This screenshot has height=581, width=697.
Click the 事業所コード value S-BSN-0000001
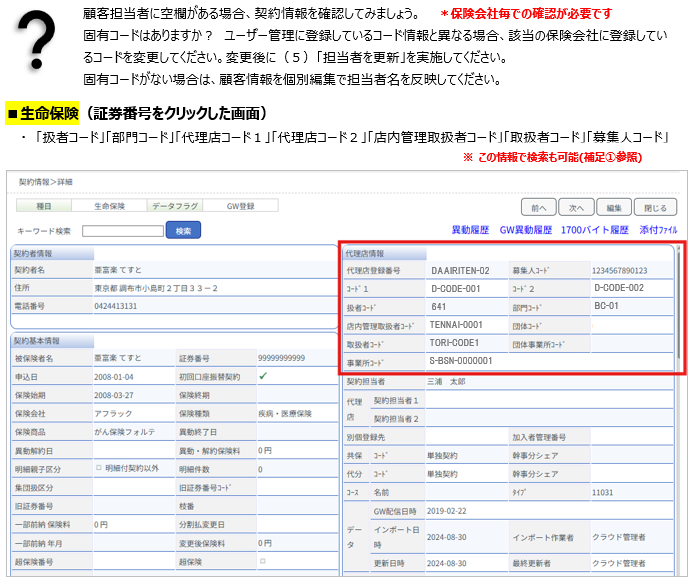(461, 361)
